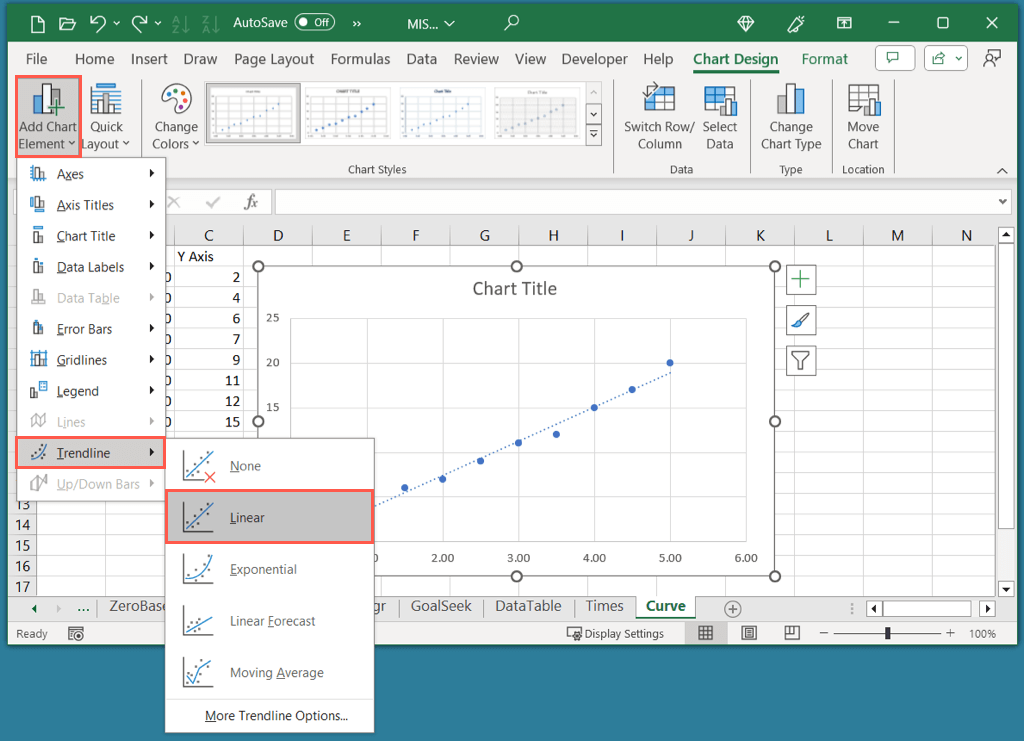Click the pen drawing icon in title bar
The image size is (1024, 741).
pyautogui.click(x=795, y=24)
